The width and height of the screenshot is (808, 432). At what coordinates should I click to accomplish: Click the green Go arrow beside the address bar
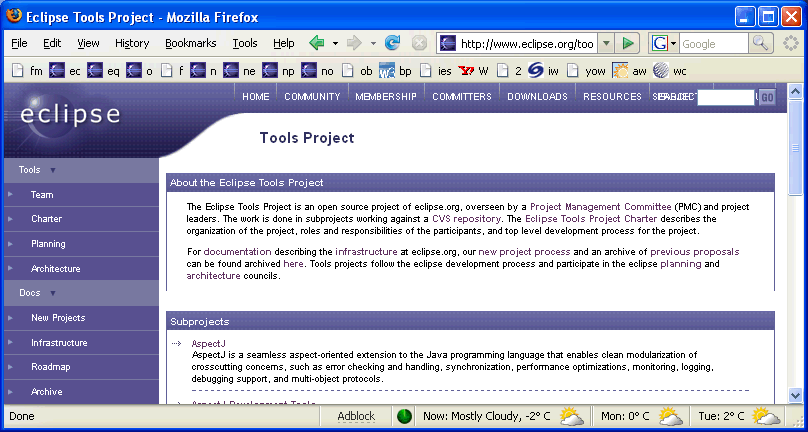[x=628, y=43]
